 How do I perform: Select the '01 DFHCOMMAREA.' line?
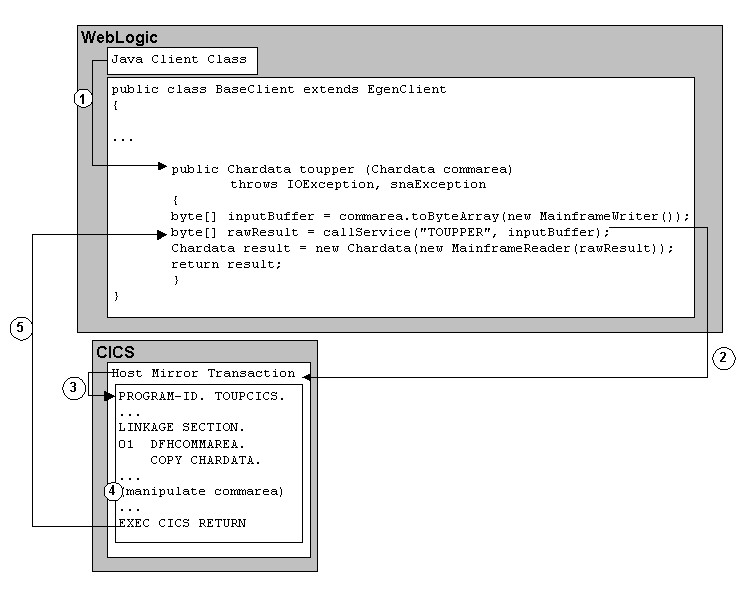click(181, 444)
